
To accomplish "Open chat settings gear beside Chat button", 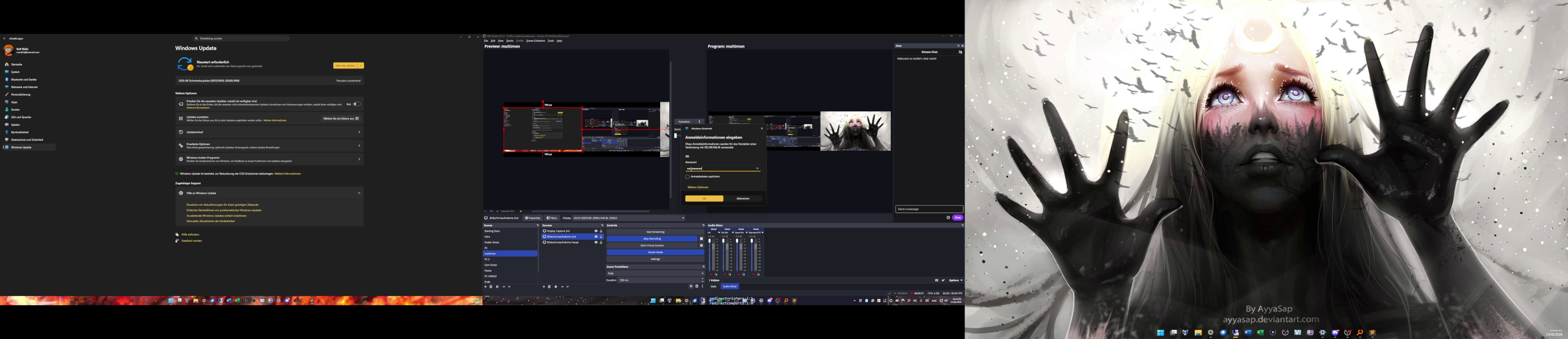I will (947, 218).
